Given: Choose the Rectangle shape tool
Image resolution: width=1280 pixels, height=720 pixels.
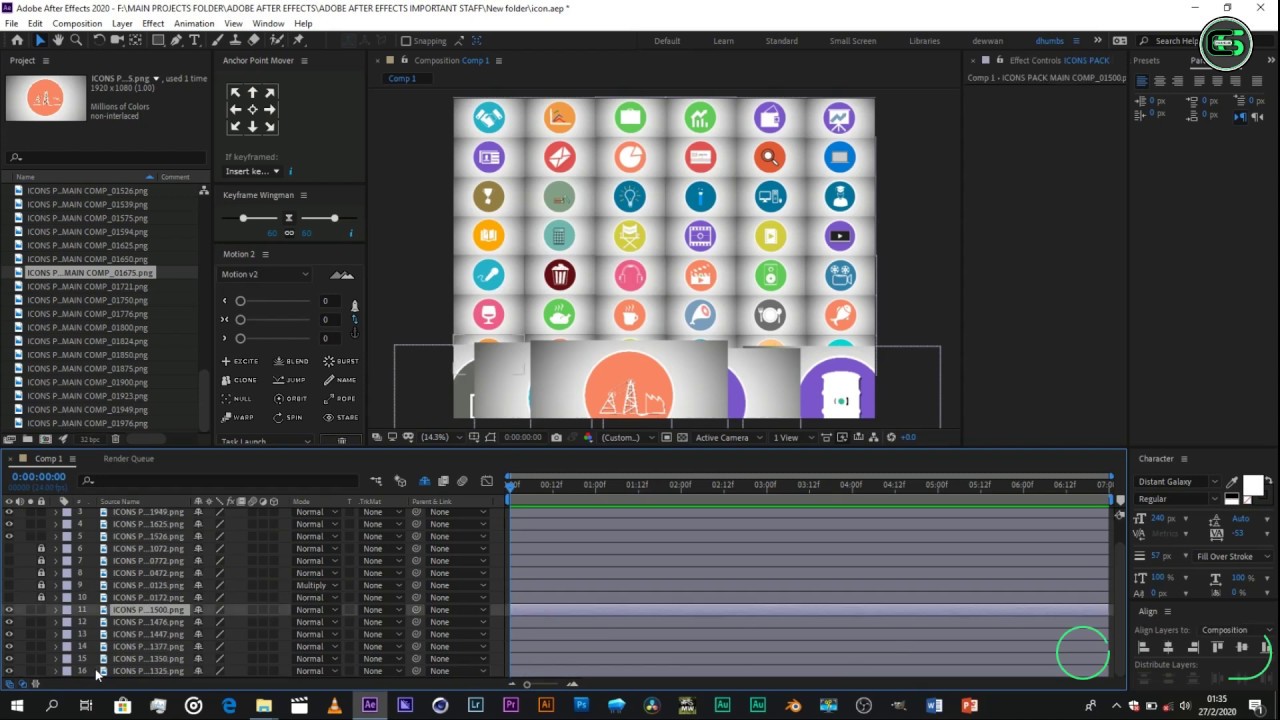Looking at the screenshot, I should tap(158, 40).
